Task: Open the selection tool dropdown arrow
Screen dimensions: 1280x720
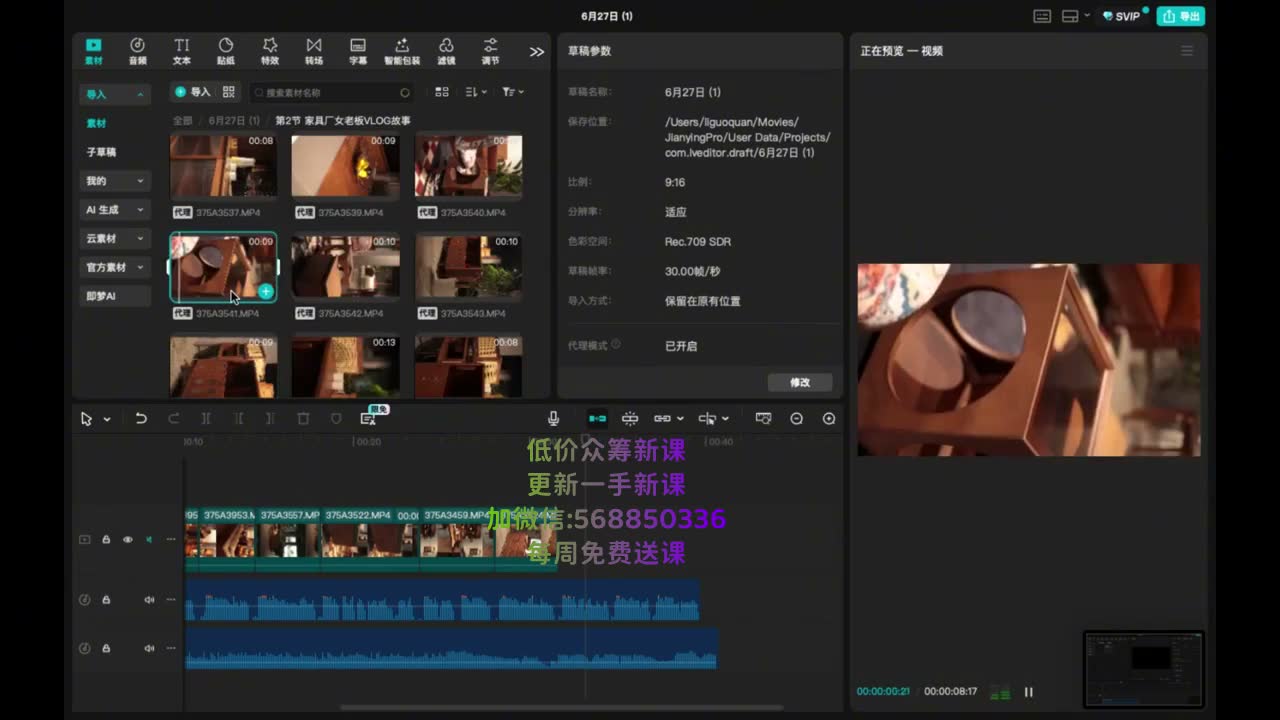Action: pyautogui.click(x=107, y=419)
